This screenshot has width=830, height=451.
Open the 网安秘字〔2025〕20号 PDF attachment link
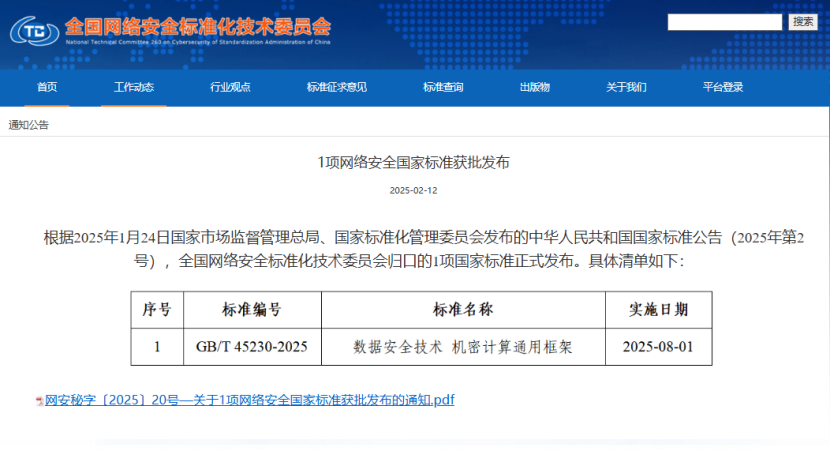[249, 400]
